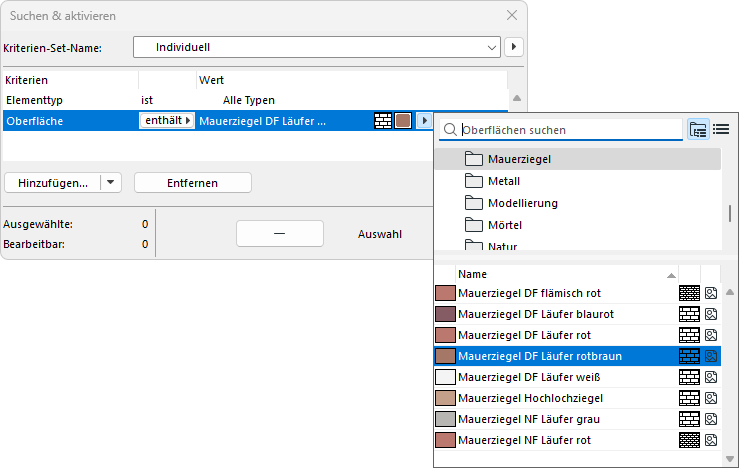Select Mauerziegel NF Läufer grau surface
The width and height of the screenshot is (739, 468).
(537, 419)
